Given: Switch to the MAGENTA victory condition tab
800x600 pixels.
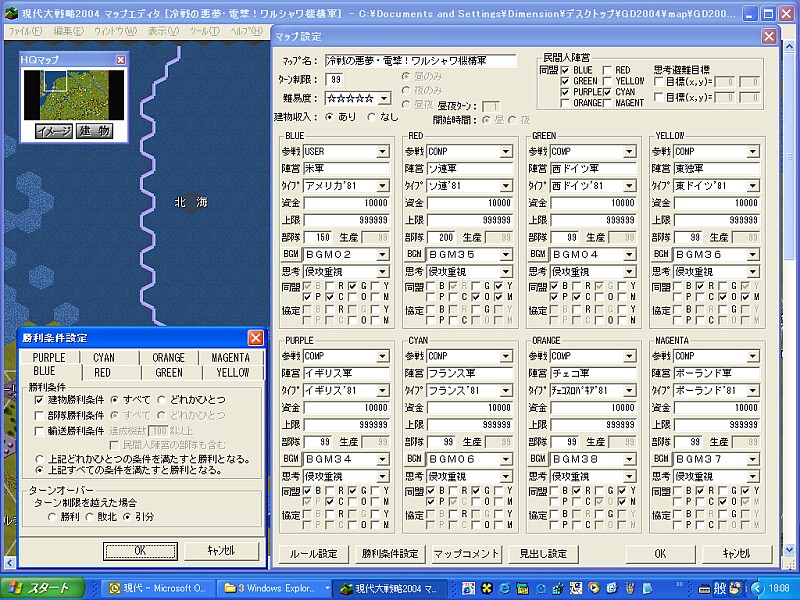Looking at the screenshot, I should (231, 357).
